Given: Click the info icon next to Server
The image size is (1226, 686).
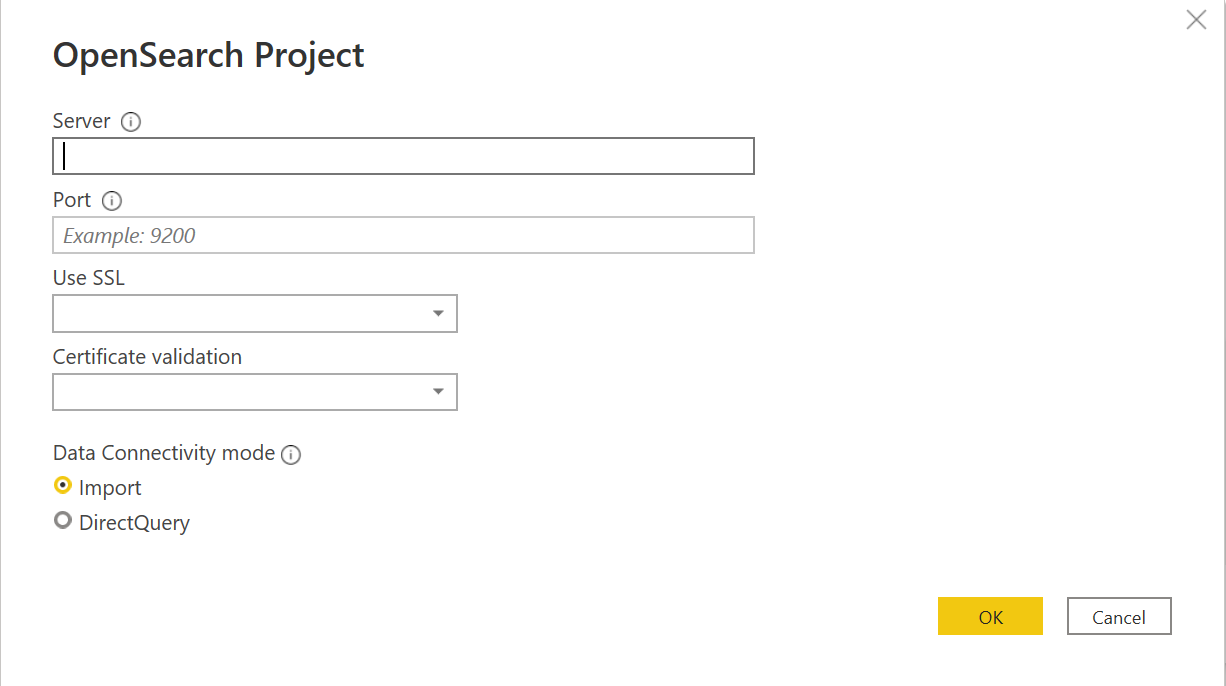Looking at the screenshot, I should (x=130, y=122).
